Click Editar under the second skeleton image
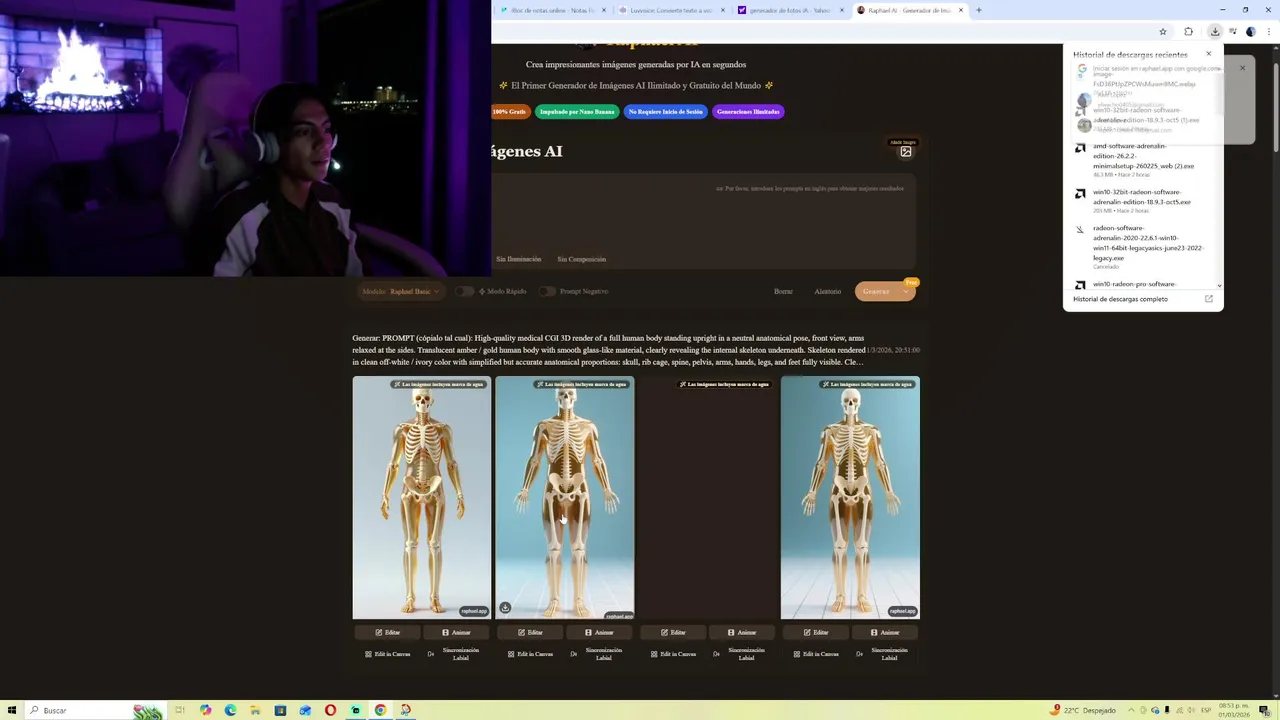The height and width of the screenshot is (720, 1280). pos(530,632)
